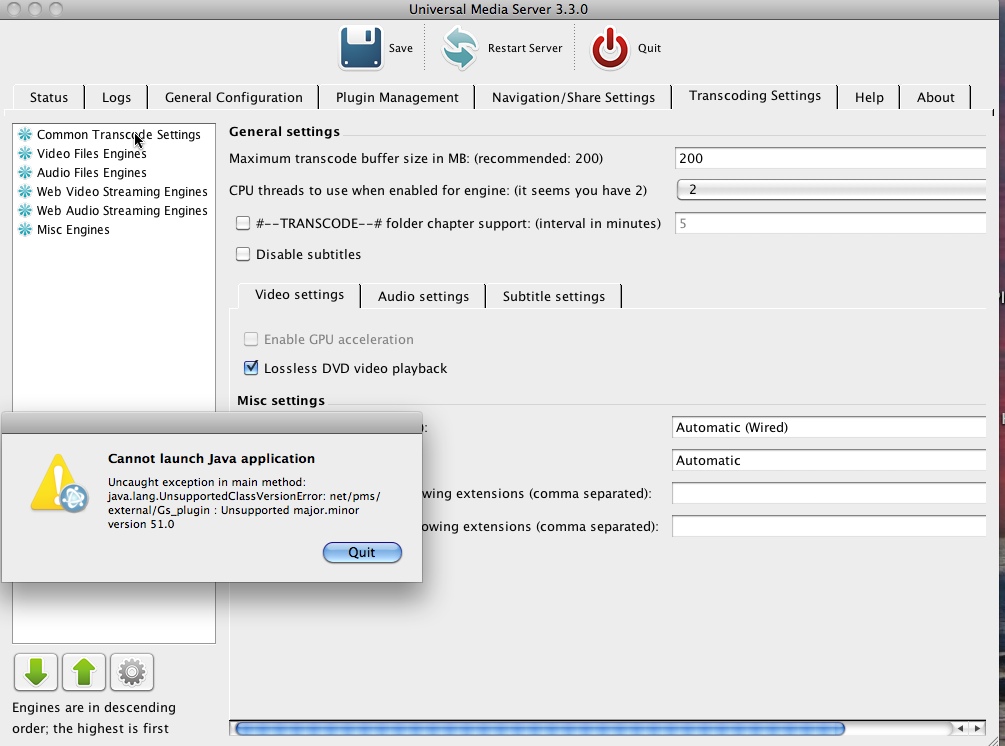
Task: Toggle the Disable subtitles checkbox
Action: click(243, 254)
